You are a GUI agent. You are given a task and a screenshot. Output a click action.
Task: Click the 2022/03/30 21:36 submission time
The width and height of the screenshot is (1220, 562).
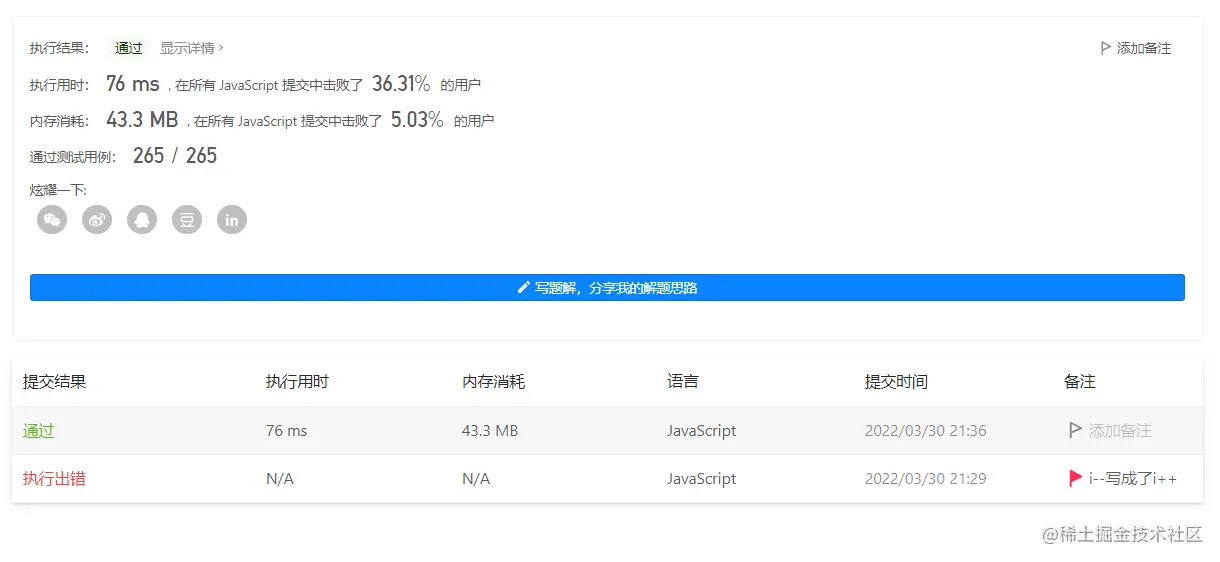(925, 431)
